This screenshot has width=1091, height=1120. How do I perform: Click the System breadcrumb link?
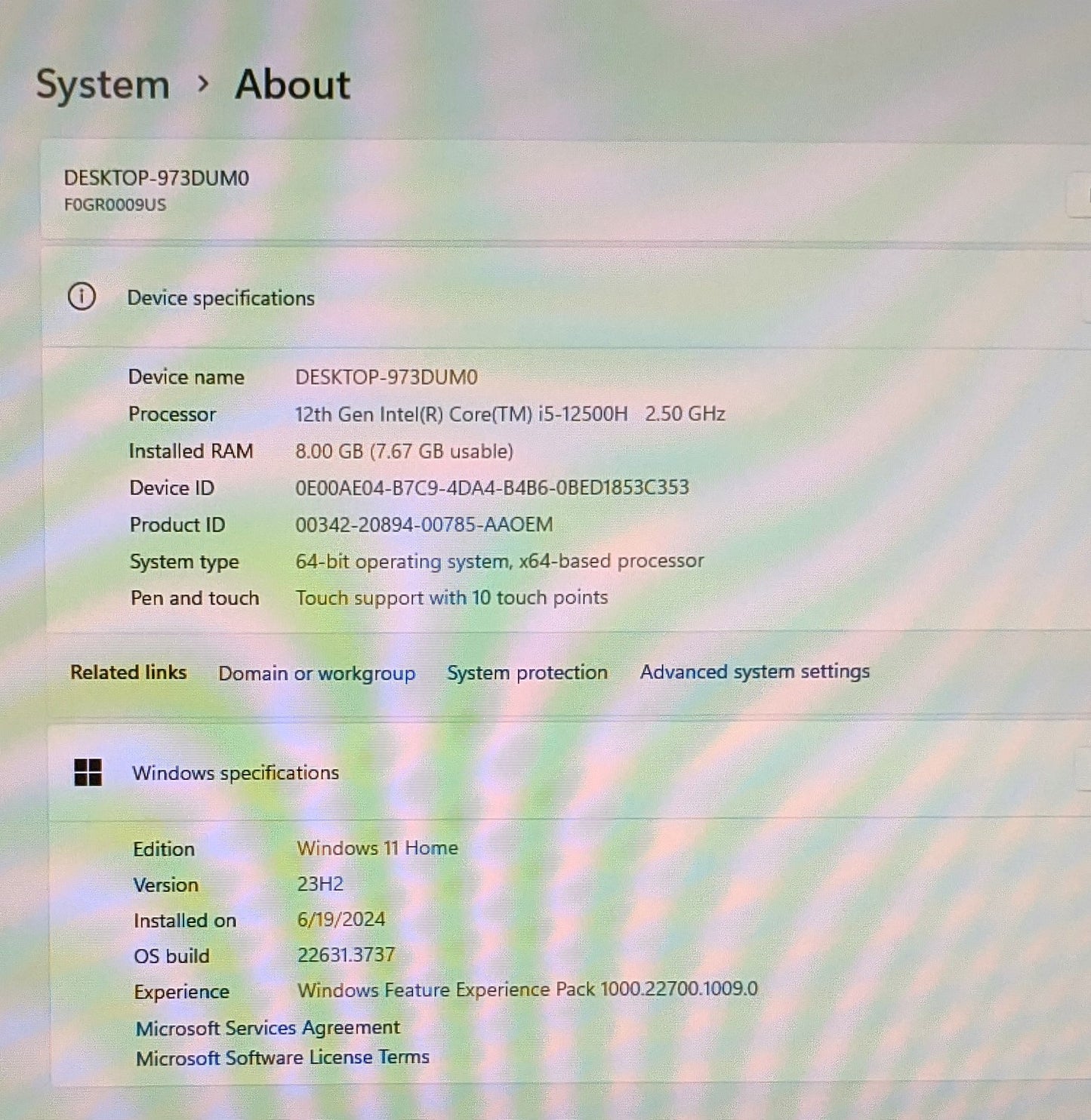pos(103,85)
